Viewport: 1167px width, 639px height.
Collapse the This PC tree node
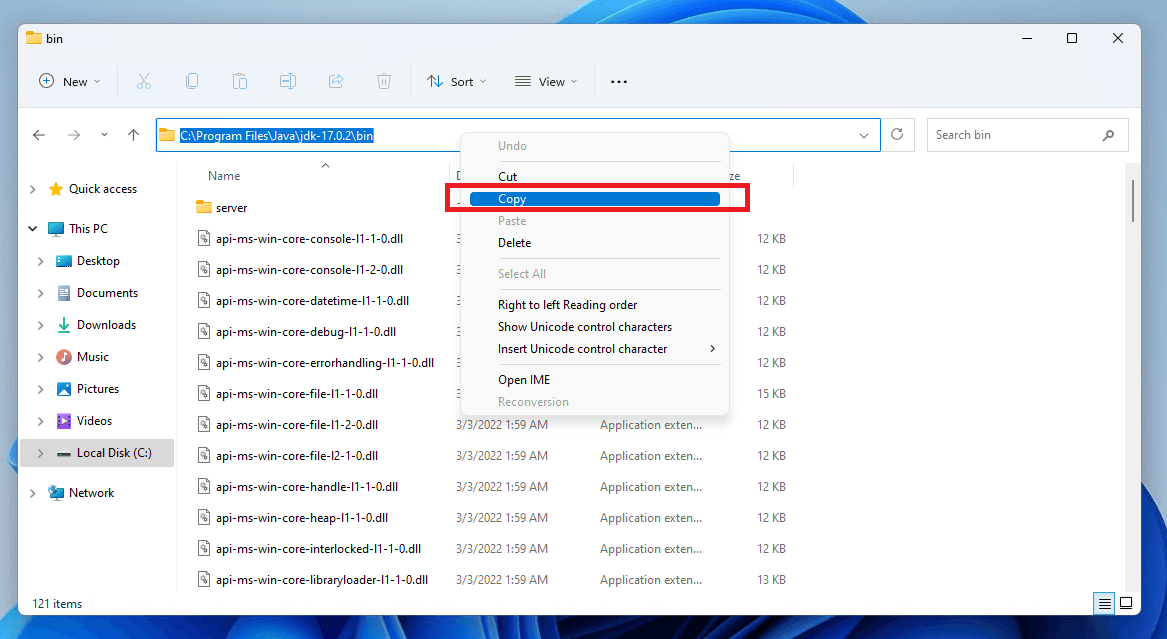pyautogui.click(x=32, y=229)
